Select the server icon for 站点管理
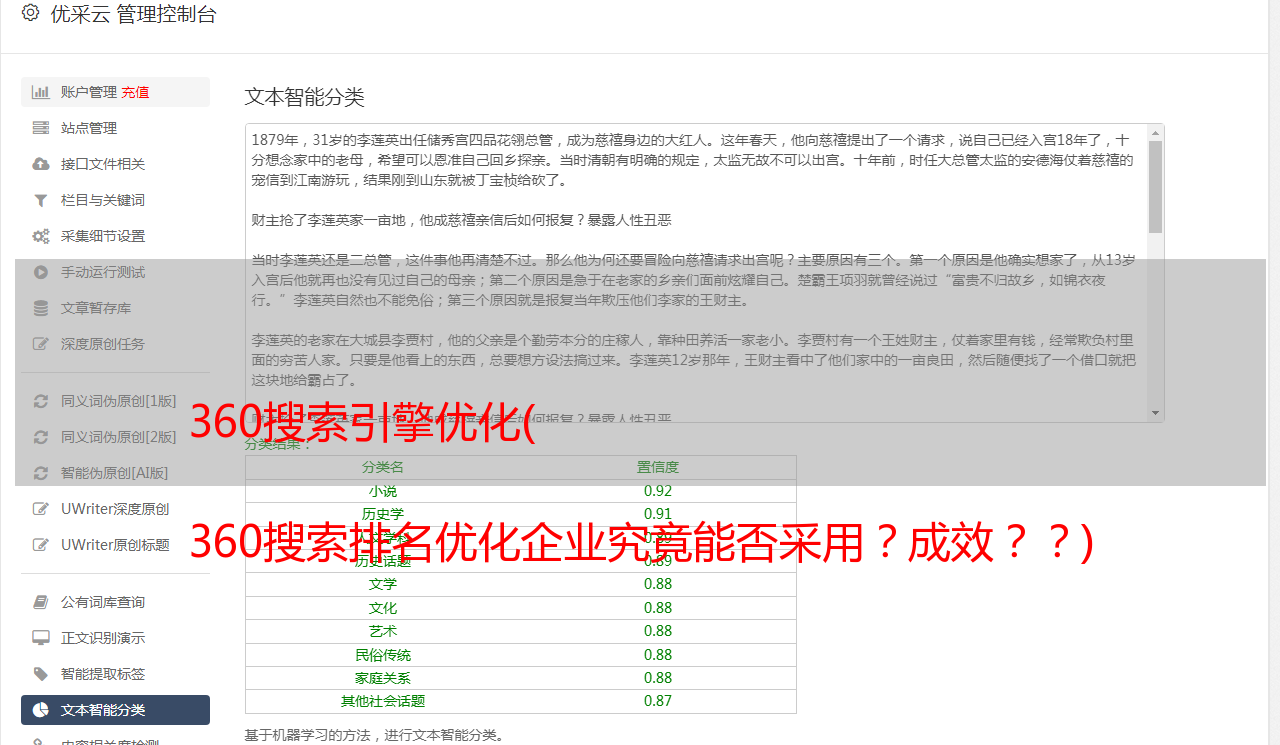This screenshot has height=745, width=1280. pyautogui.click(x=41, y=128)
